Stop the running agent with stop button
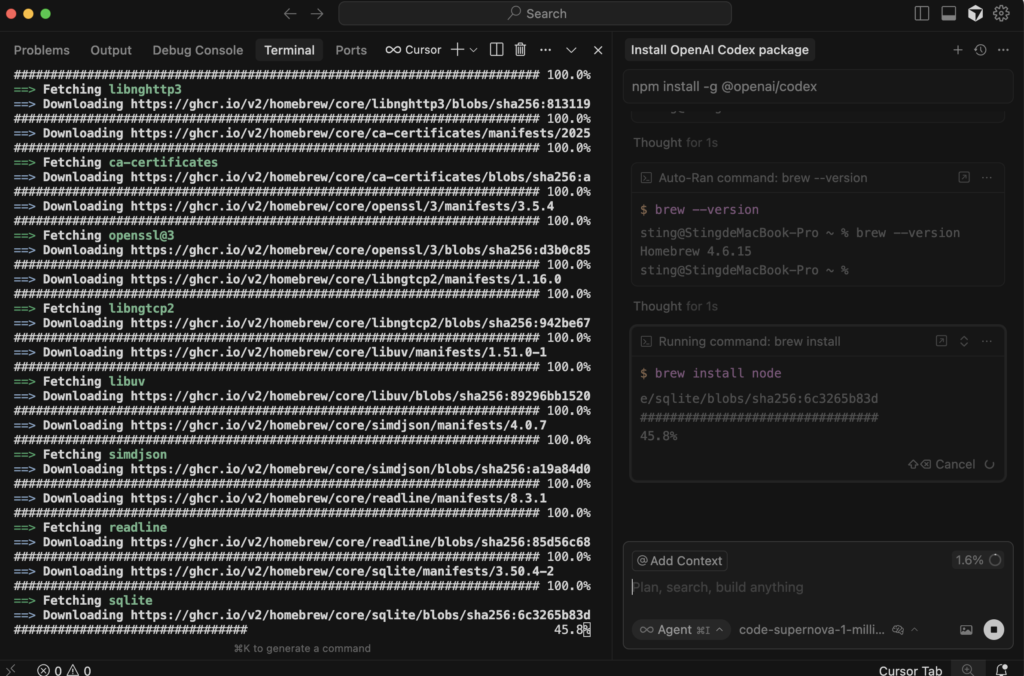The width and height of the screenshot is (1024, 676). [x=993, y=629]
